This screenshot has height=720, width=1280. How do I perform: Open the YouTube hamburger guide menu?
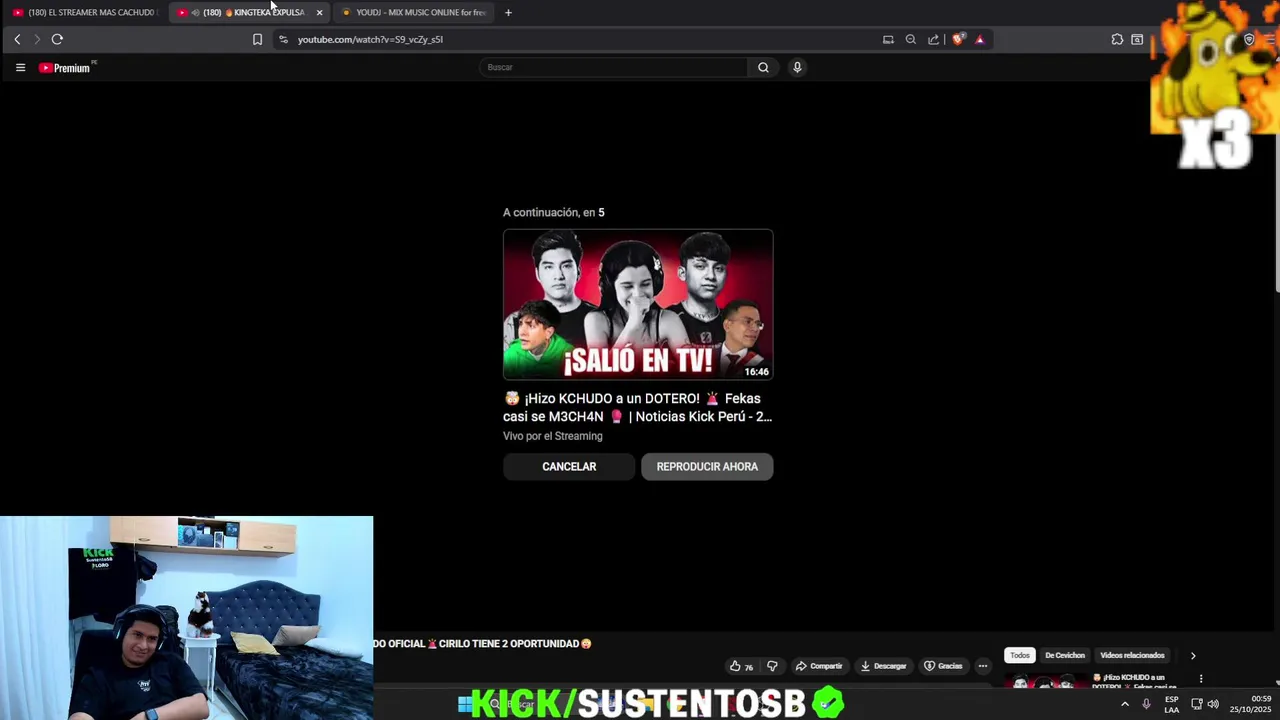pyautogui.click(x=20, y=67)
